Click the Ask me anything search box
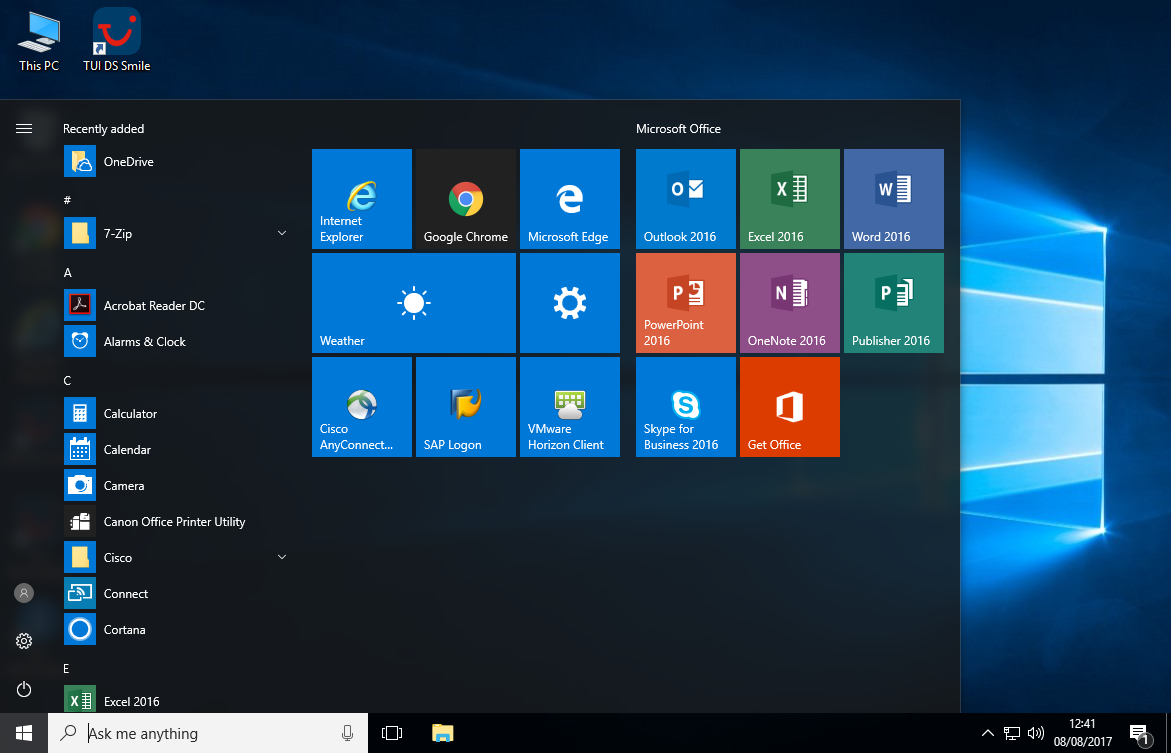This screenshot has width=1171, height=753. [x=208, y=733]
